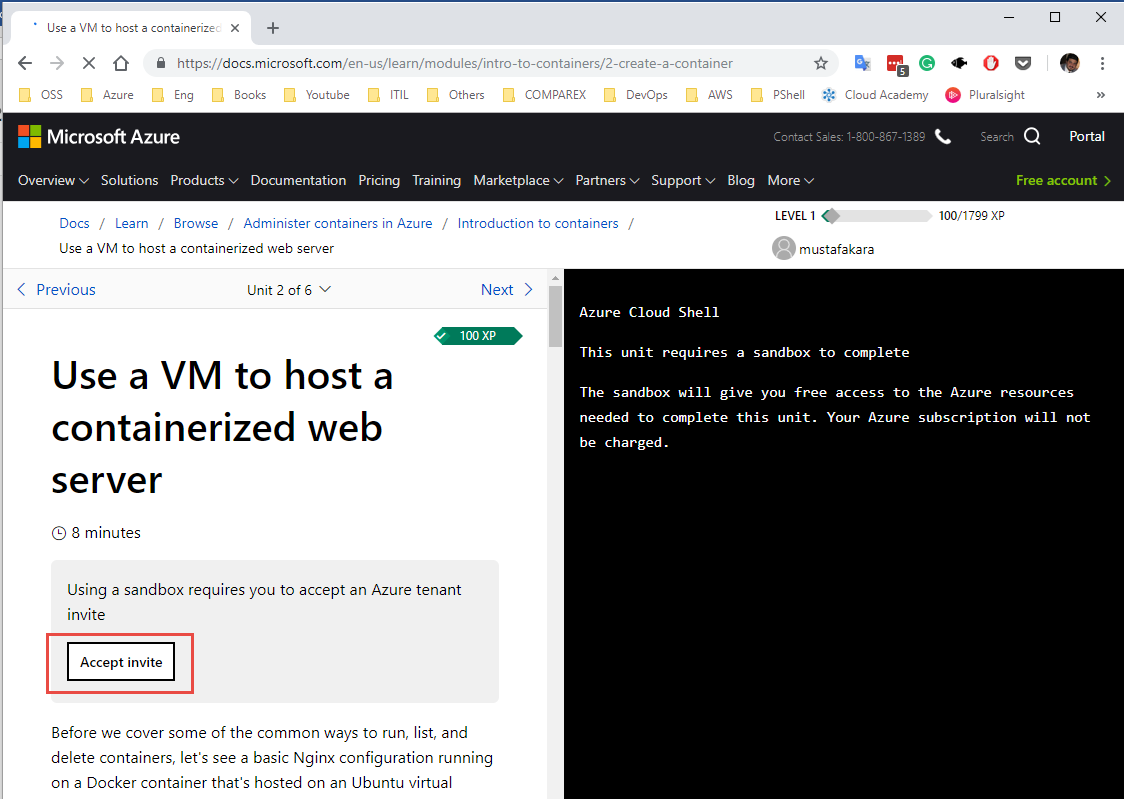View site info via the padlock icon
This screenshot has width=1124, height=799.
[161, 63]
